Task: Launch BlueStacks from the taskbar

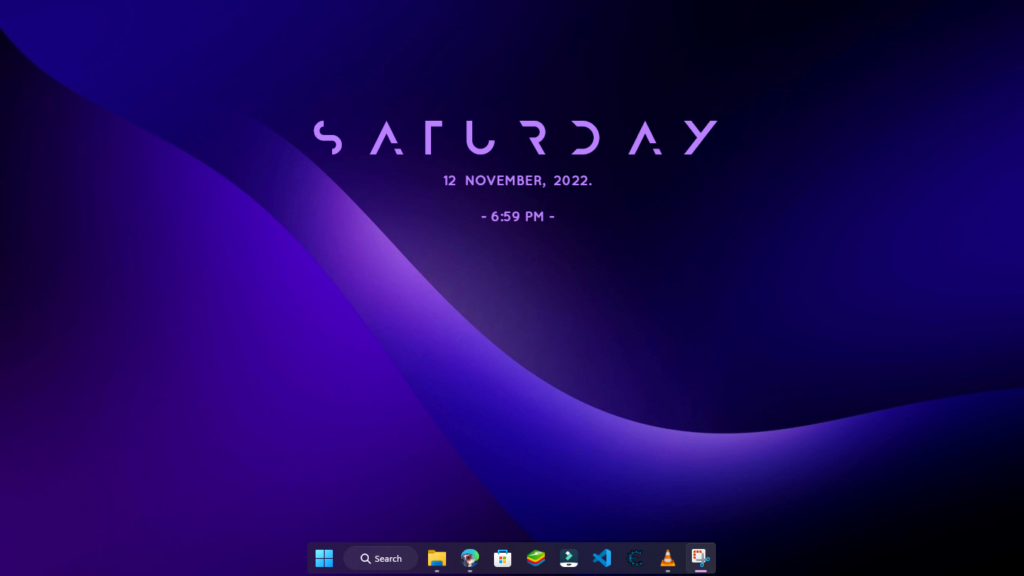Action: (x=536, y=558)
